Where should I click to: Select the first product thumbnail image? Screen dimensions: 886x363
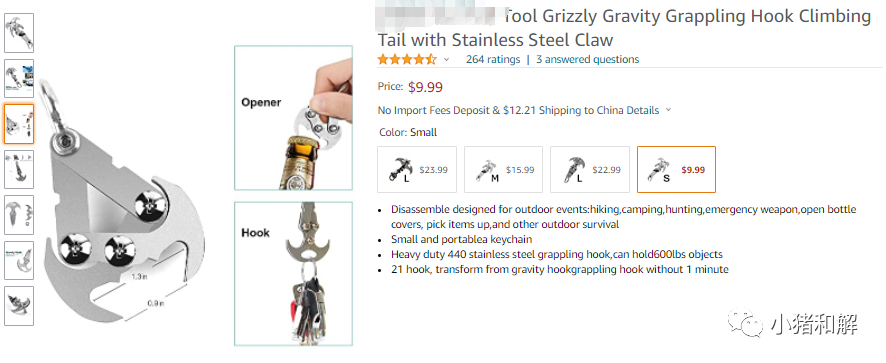(19, 33)
